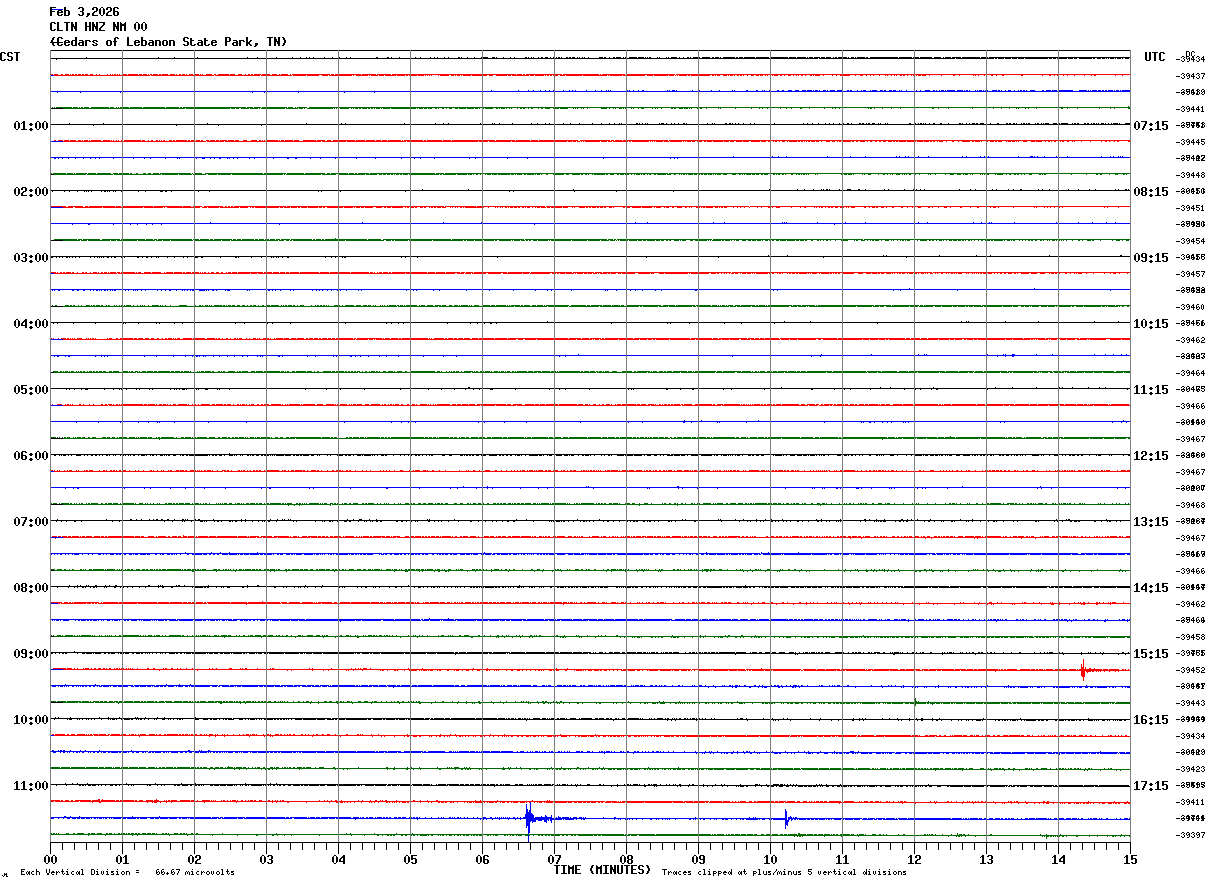The width and height of the screenshot is (1210, 886).
Task: Click the 09:00 CST time label
Action: coord(31,653)
